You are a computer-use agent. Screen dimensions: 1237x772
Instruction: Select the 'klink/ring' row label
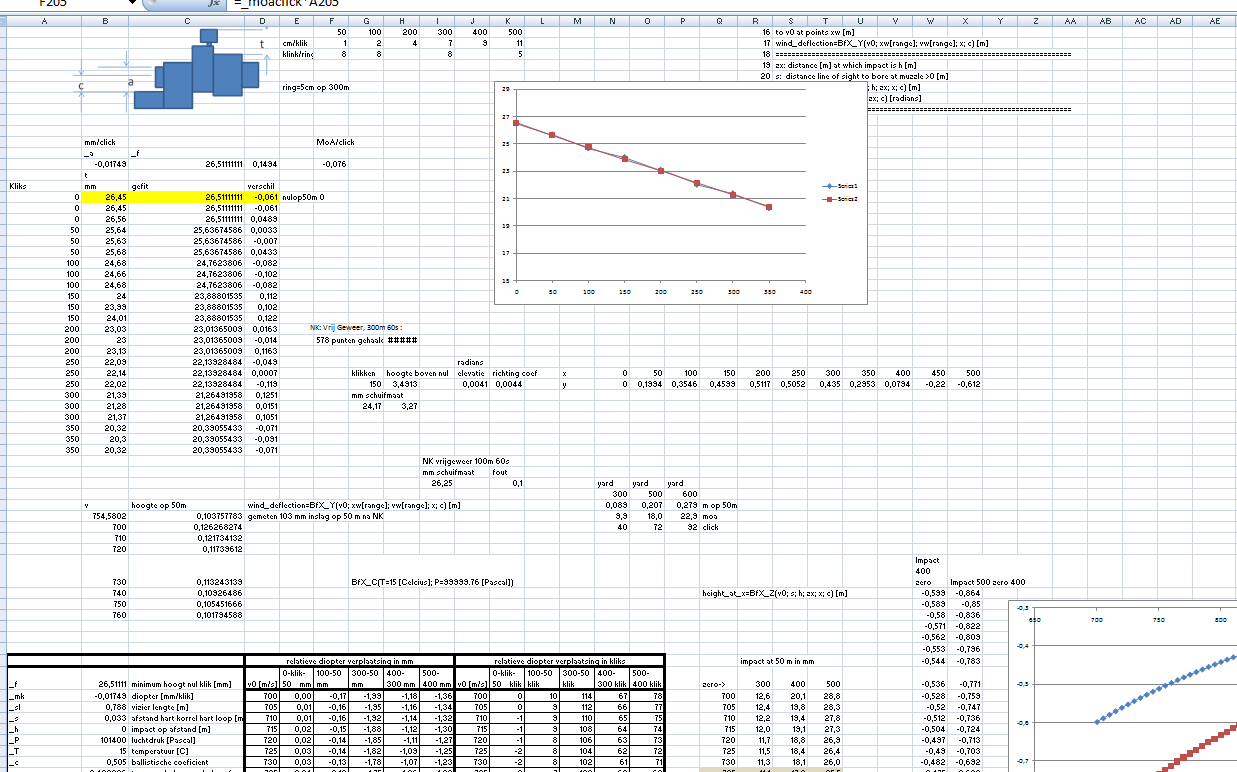pos(299,55)
